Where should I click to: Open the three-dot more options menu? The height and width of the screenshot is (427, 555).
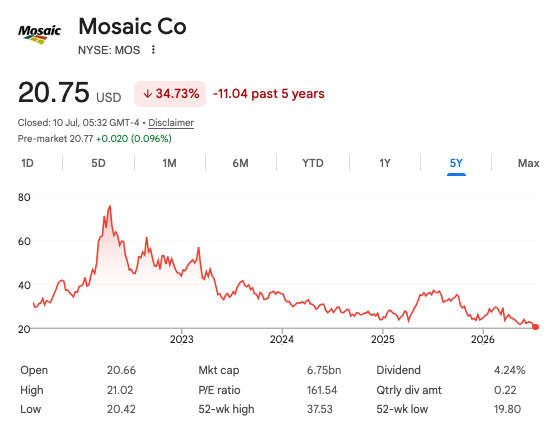[153, 50]
